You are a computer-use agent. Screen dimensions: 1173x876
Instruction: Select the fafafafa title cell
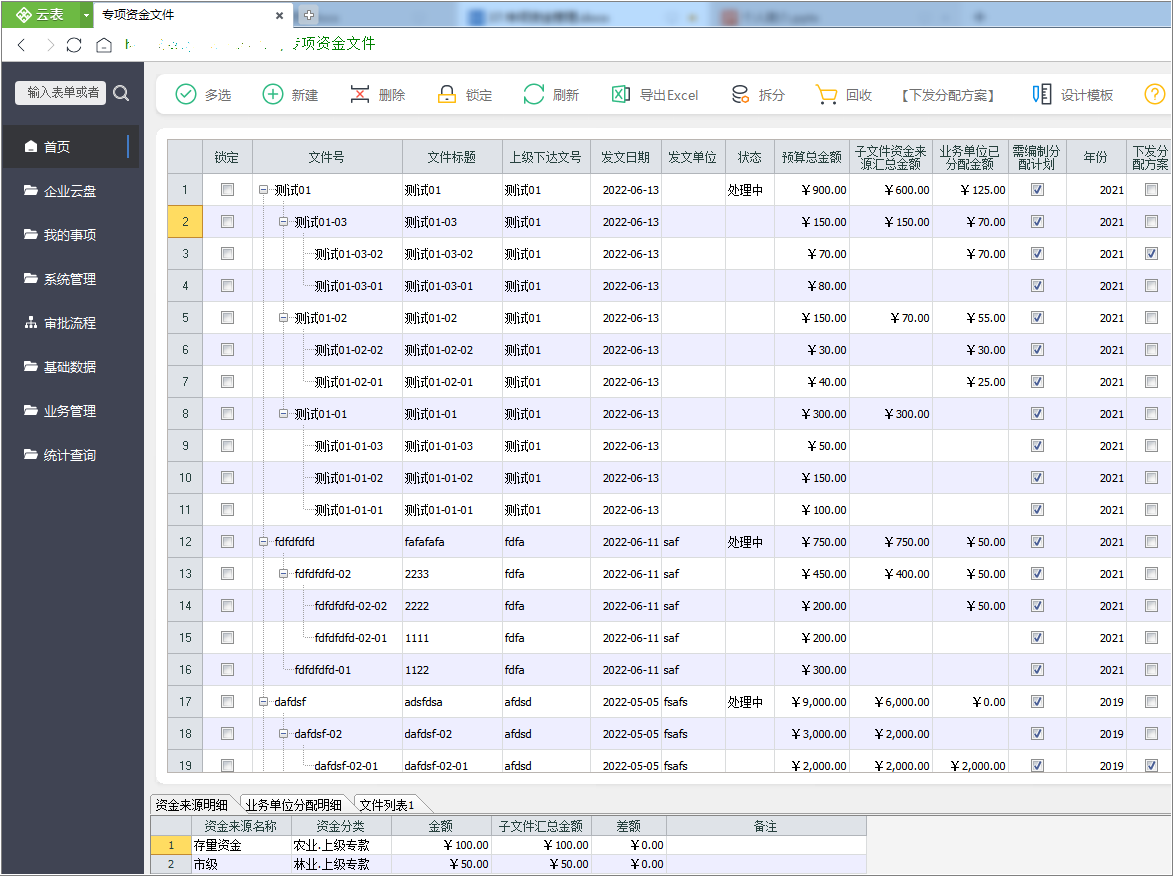(452, 542)
